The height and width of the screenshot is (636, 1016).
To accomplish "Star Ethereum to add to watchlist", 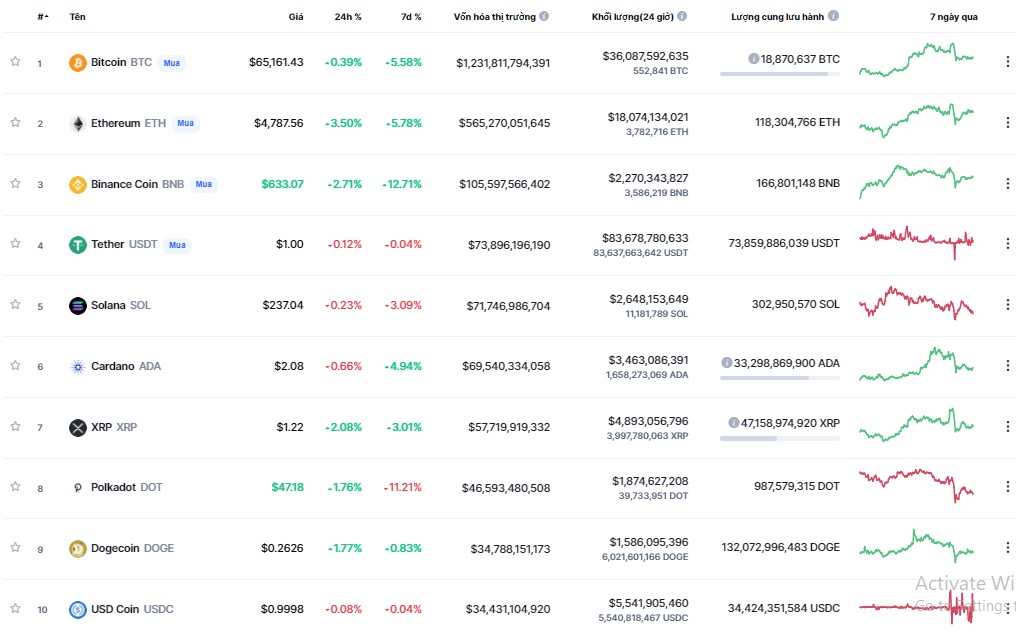I will [15, 122].
